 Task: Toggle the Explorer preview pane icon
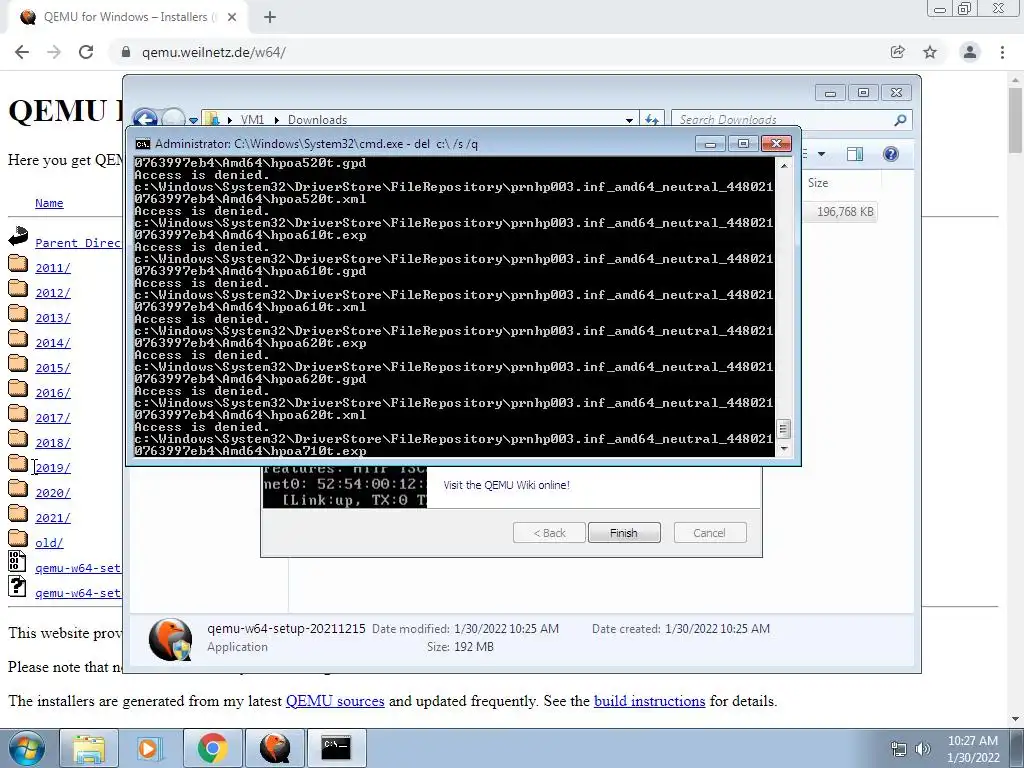pyautogui.click(x=854, y=154)
